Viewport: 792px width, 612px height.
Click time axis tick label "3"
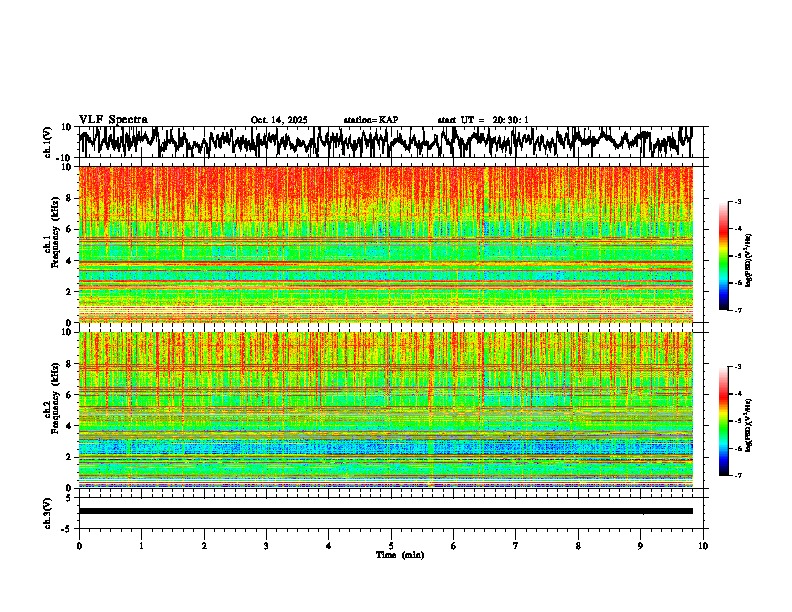pos(266,546)
